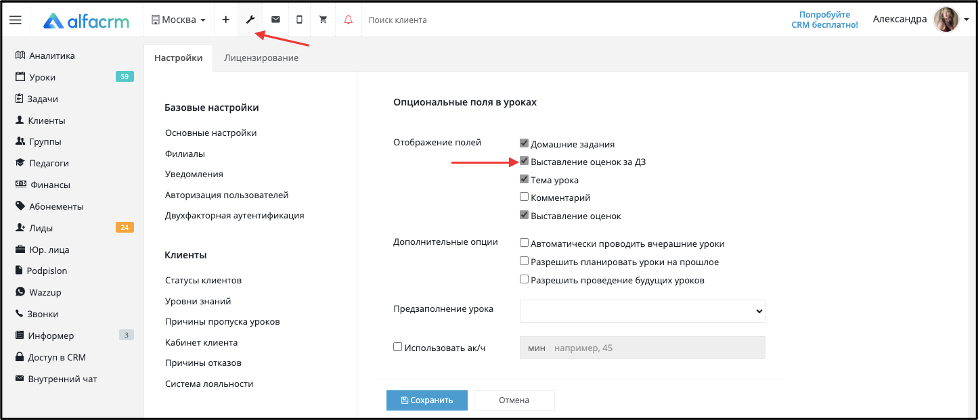Expand Александра user menu arrow

[x=967, y=20]
